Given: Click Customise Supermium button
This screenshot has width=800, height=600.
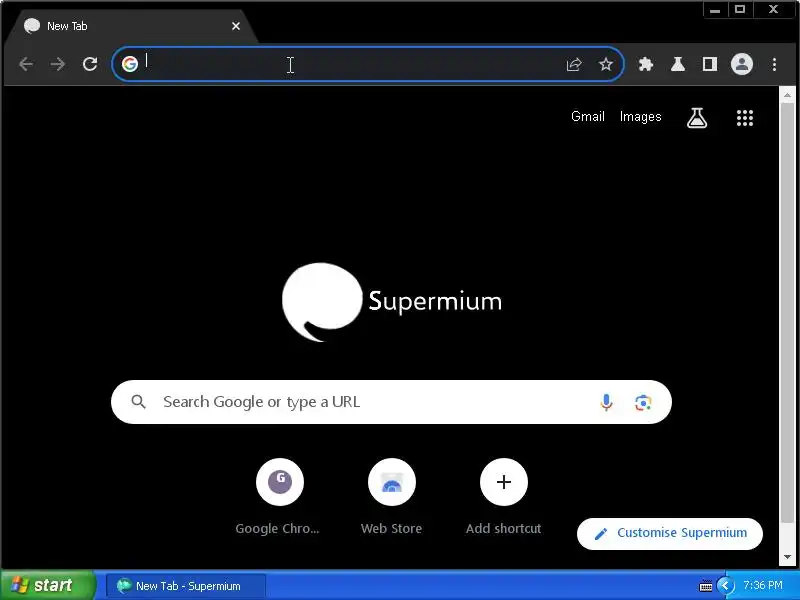Looking at the screenshot, I should pos(669,534).
